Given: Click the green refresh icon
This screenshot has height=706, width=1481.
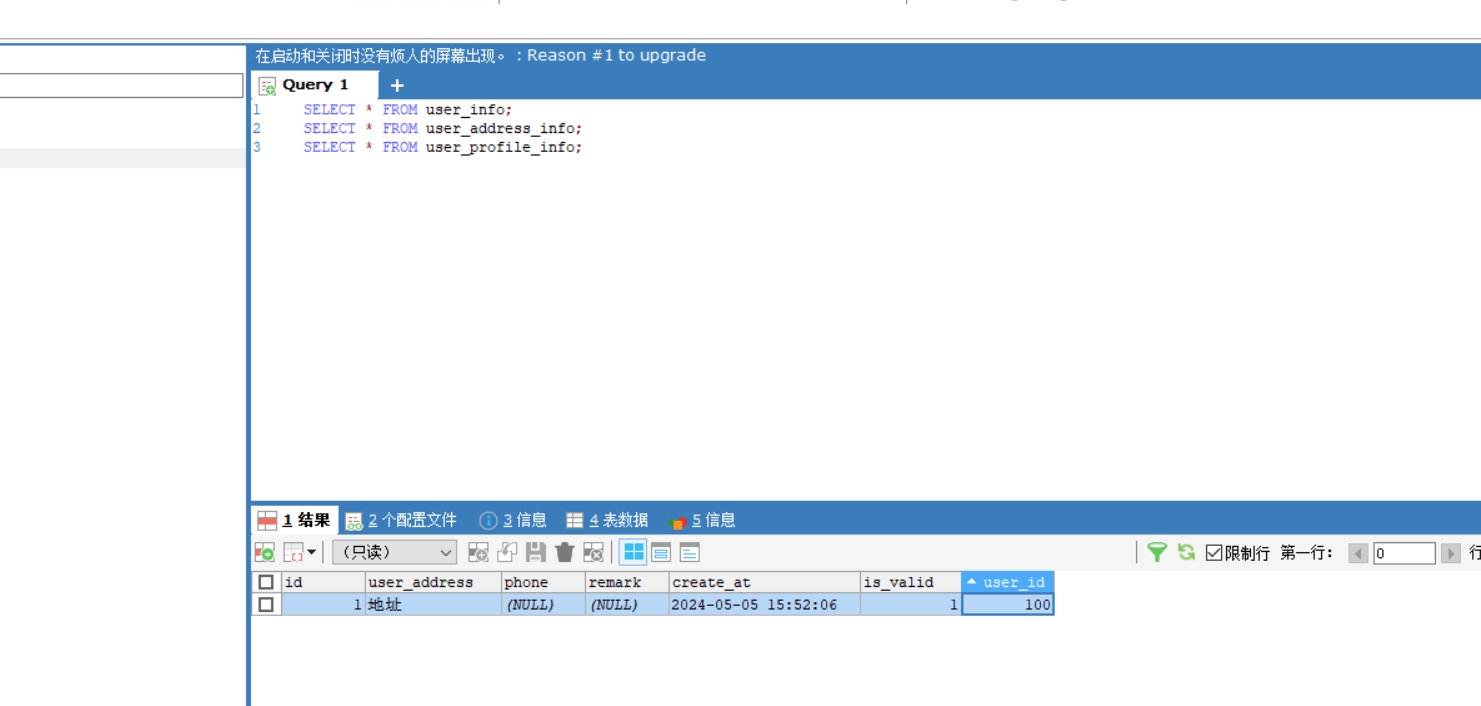Looking at the screenshot, I should [1186, 552].
